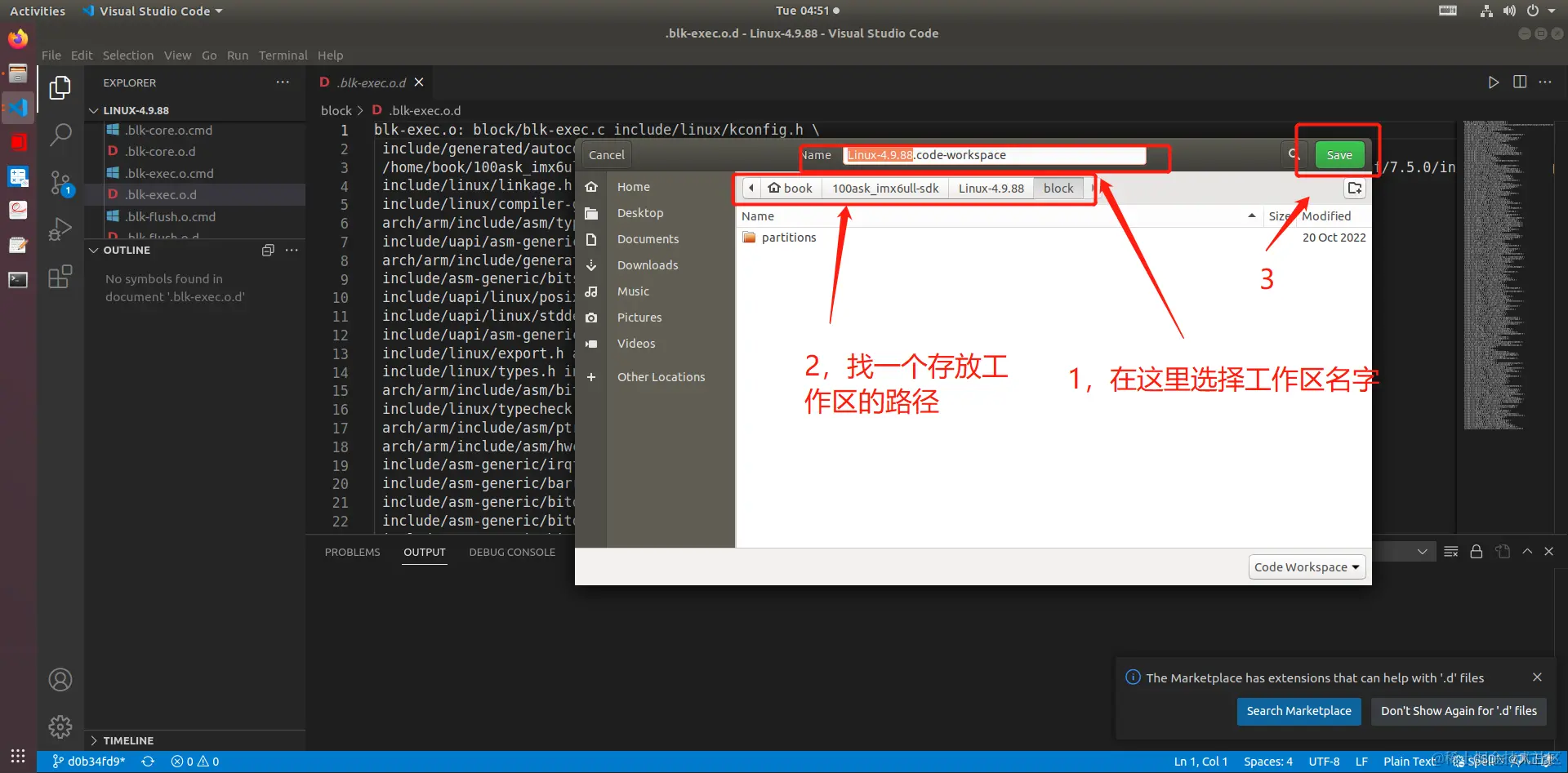Create a new folder in the save dialog
The width and height of the screenshot is (1568, 773).
(x=1355, y=189)
